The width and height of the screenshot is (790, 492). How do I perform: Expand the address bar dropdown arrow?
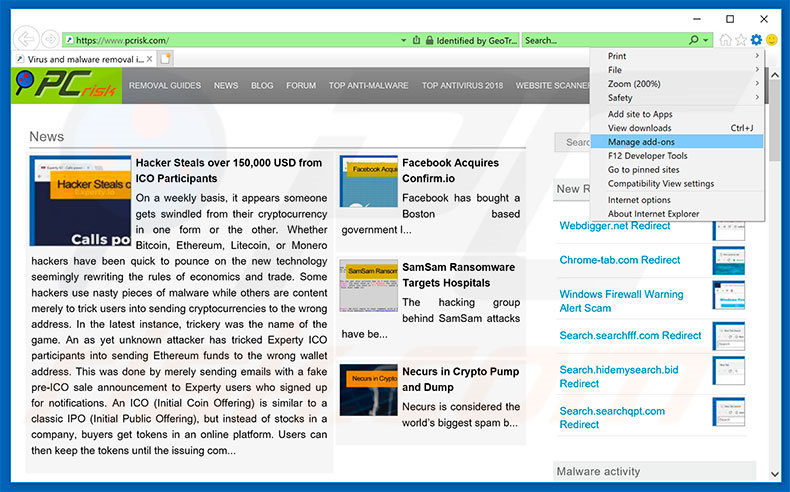pyautogui.click(x=404, y=40)
